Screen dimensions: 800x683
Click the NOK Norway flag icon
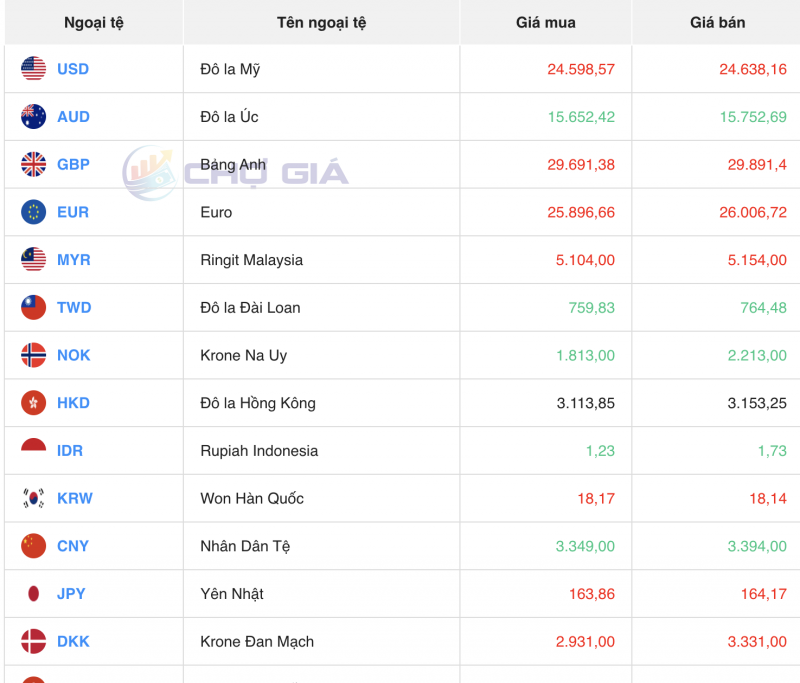pyautogui.click(x=33, y=355)
